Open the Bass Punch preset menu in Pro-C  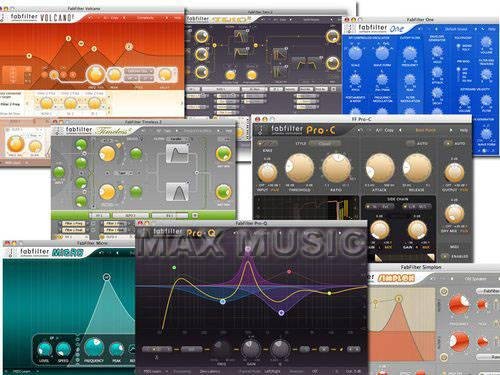click(x=426, y=130)
